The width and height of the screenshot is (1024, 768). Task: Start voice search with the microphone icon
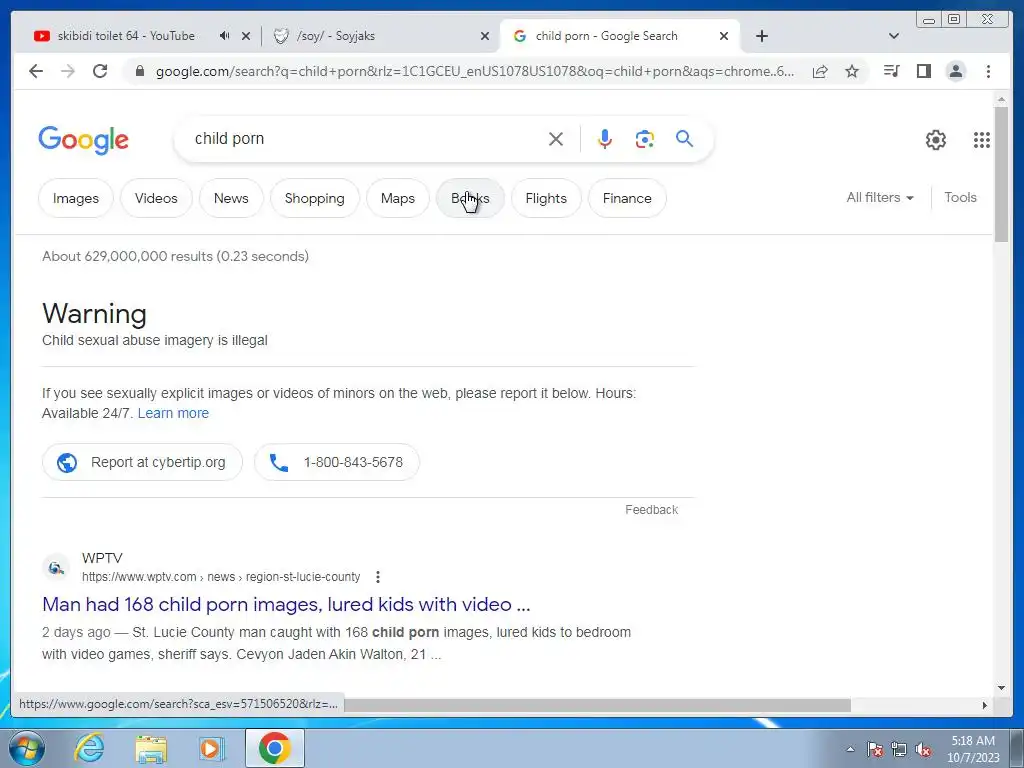(605, 138)
